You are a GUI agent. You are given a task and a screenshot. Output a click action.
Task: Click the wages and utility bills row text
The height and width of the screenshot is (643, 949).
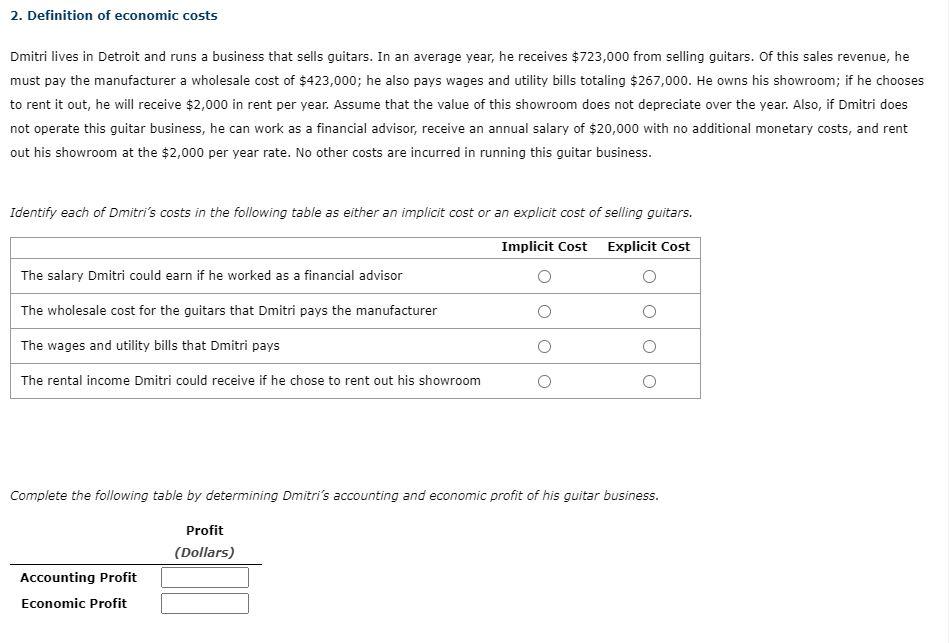pos(150,346)
